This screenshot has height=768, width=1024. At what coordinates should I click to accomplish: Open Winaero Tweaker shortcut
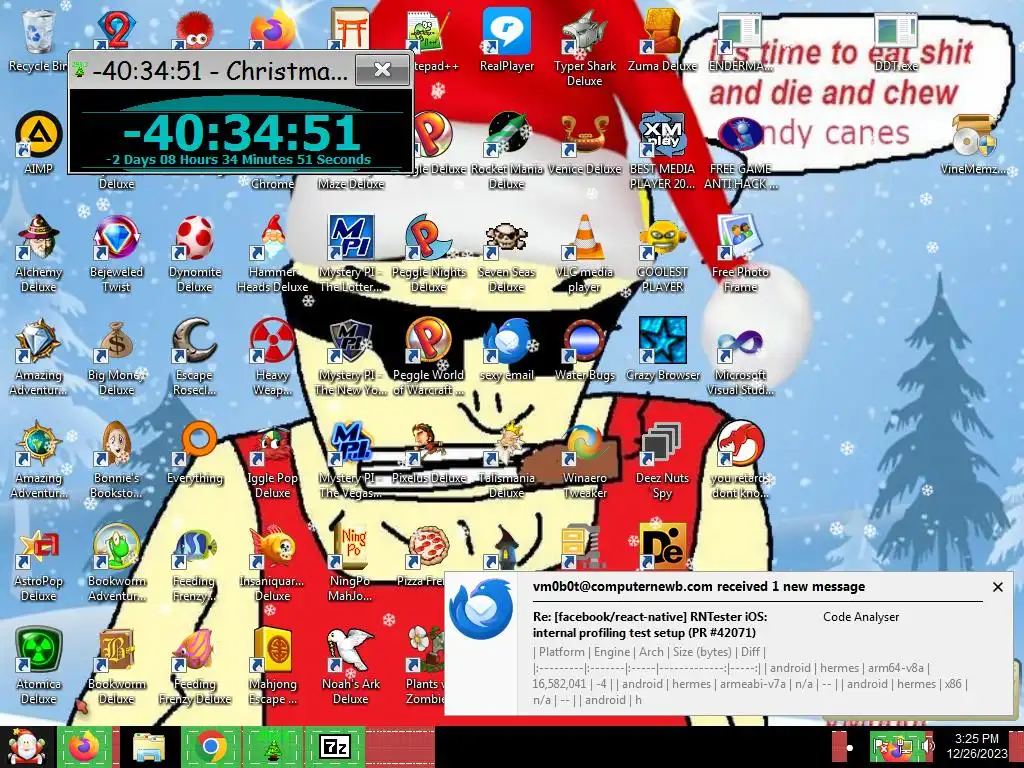584,444
